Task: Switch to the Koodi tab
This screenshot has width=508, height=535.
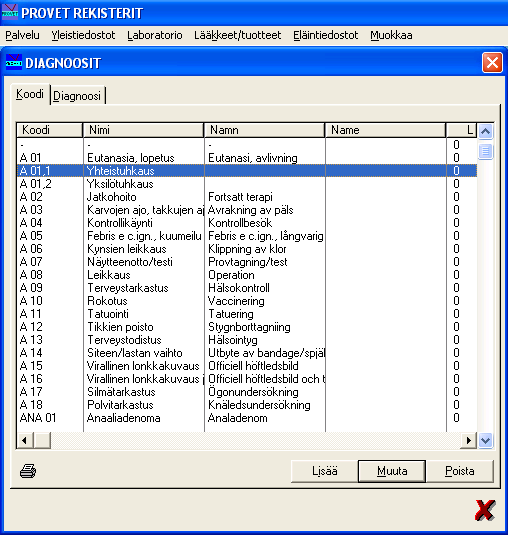Action: tap(30, 94)
